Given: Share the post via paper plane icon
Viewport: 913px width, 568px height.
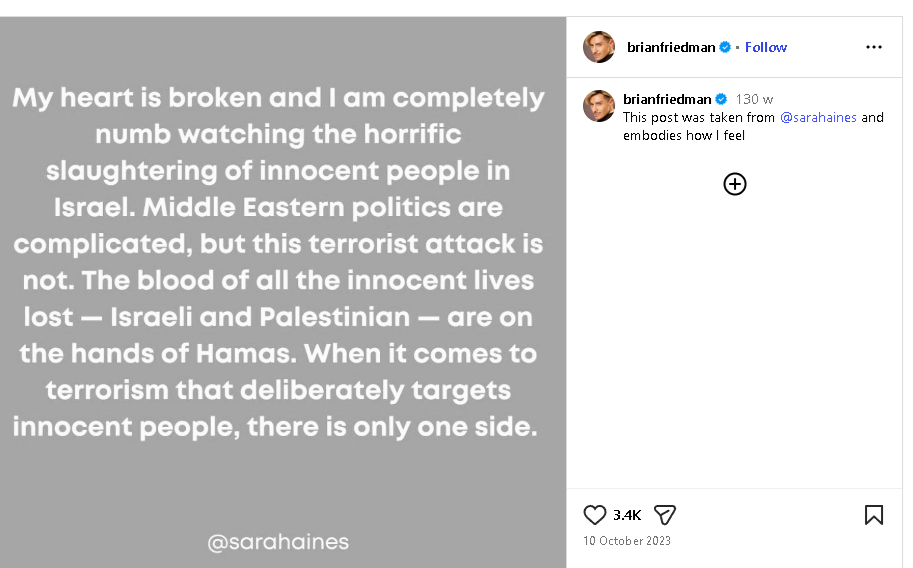Looking at the screenshot, I should coord(664,515).
